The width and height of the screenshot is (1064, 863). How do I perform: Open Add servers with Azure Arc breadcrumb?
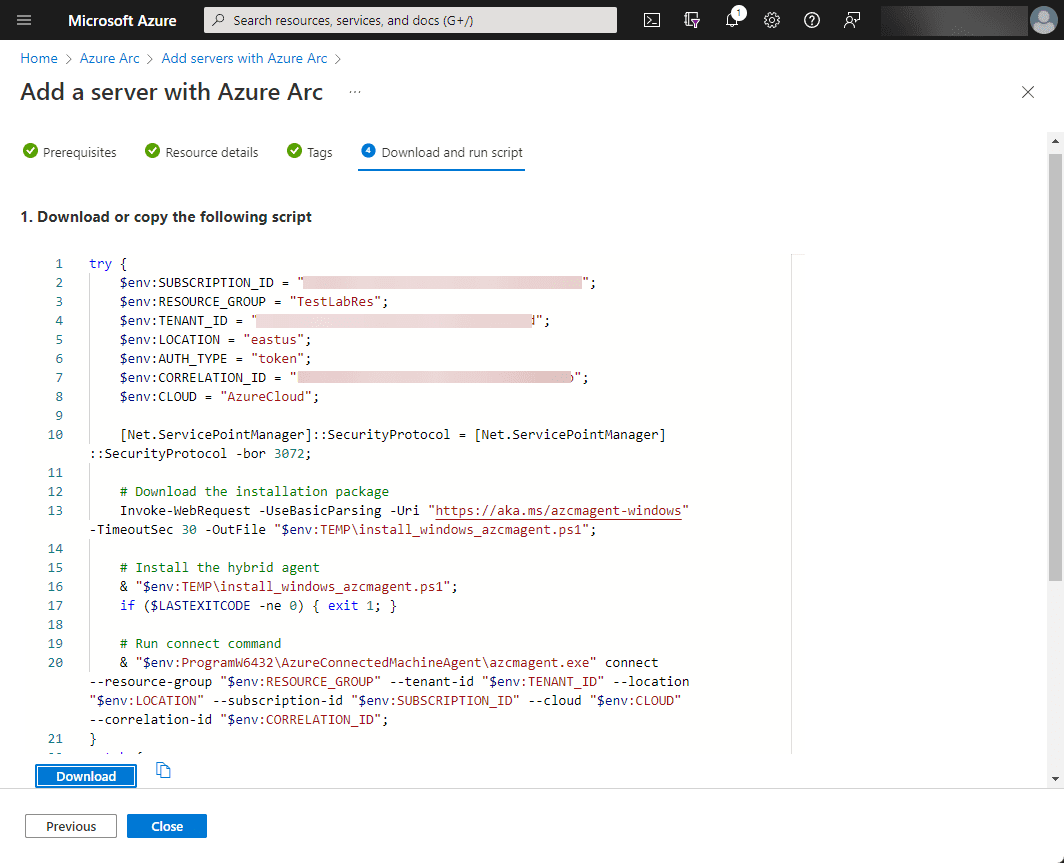pos(244,58)
